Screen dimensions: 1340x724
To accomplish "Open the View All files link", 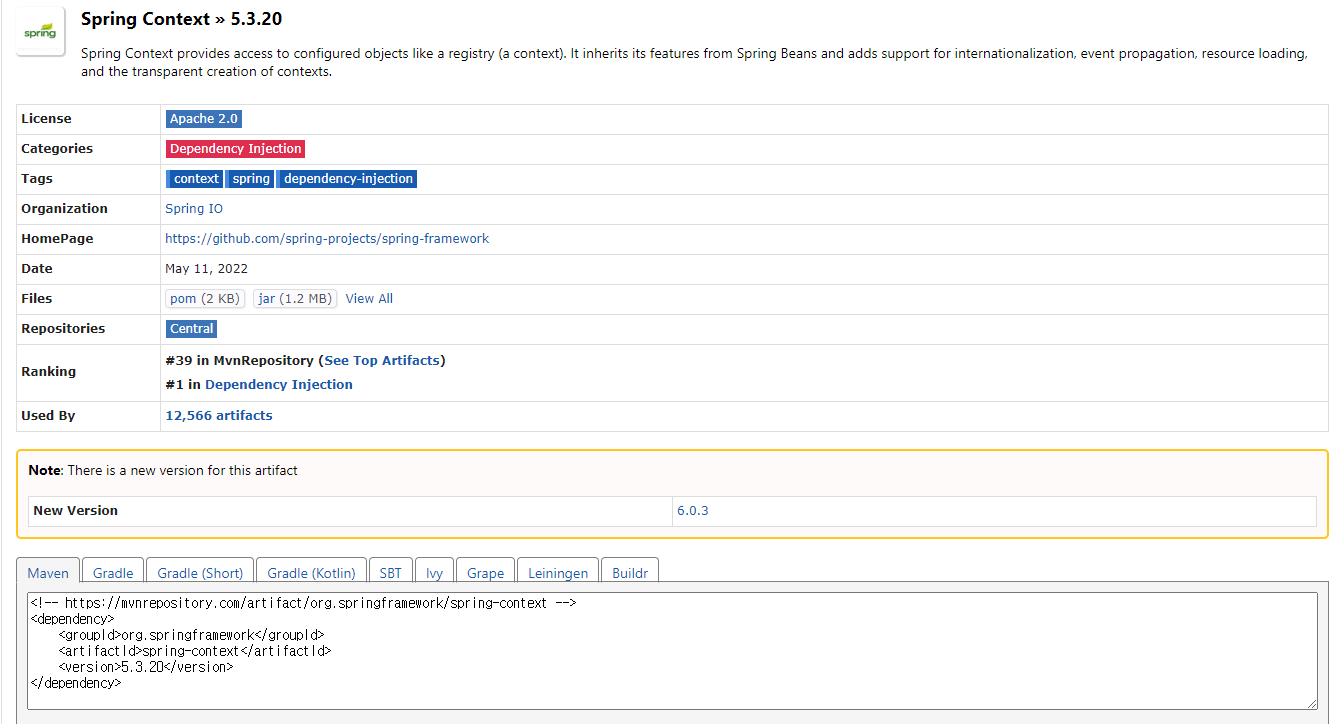I will pos(369,299).
